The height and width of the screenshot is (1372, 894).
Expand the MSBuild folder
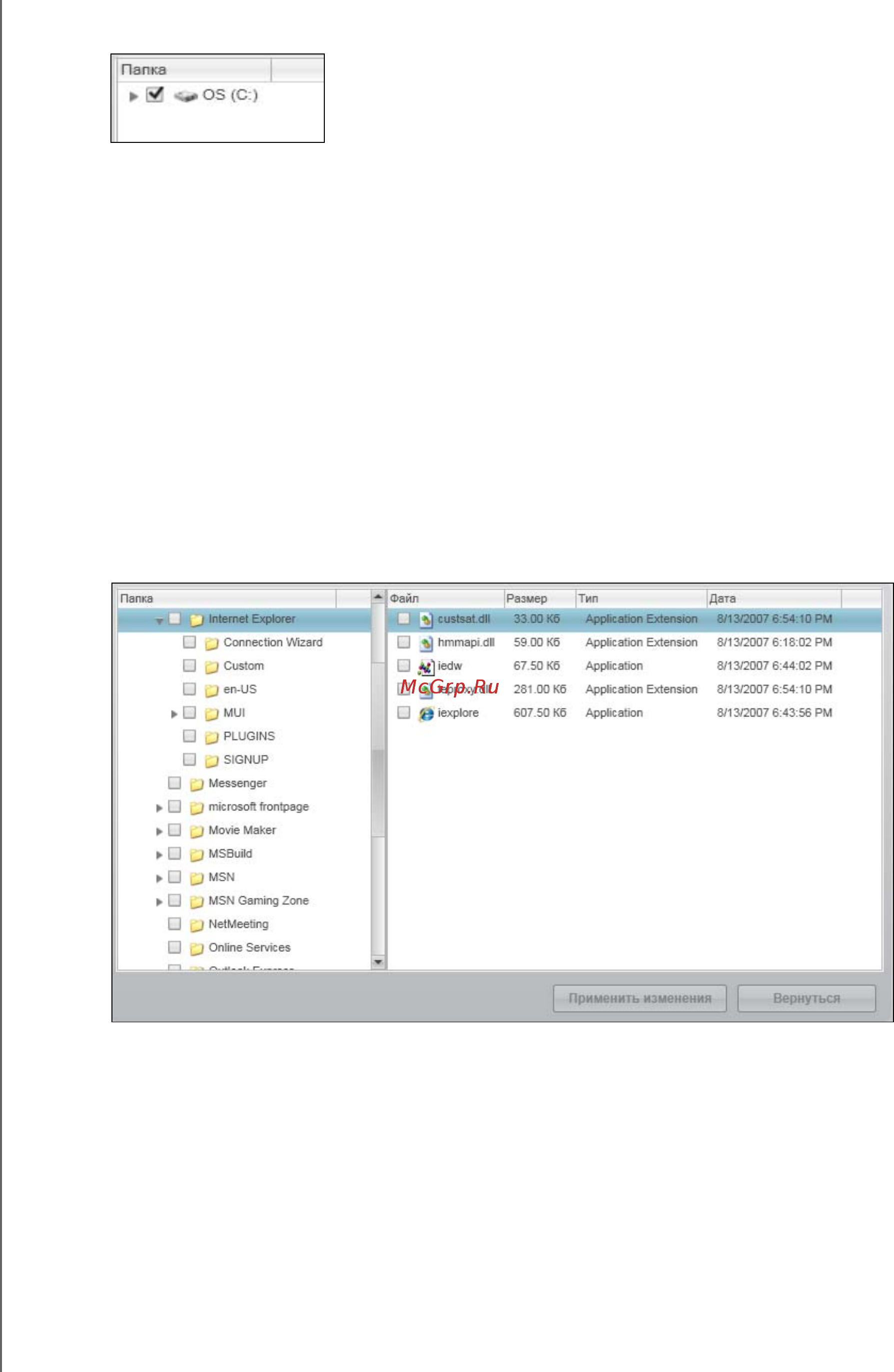point(159,855)
